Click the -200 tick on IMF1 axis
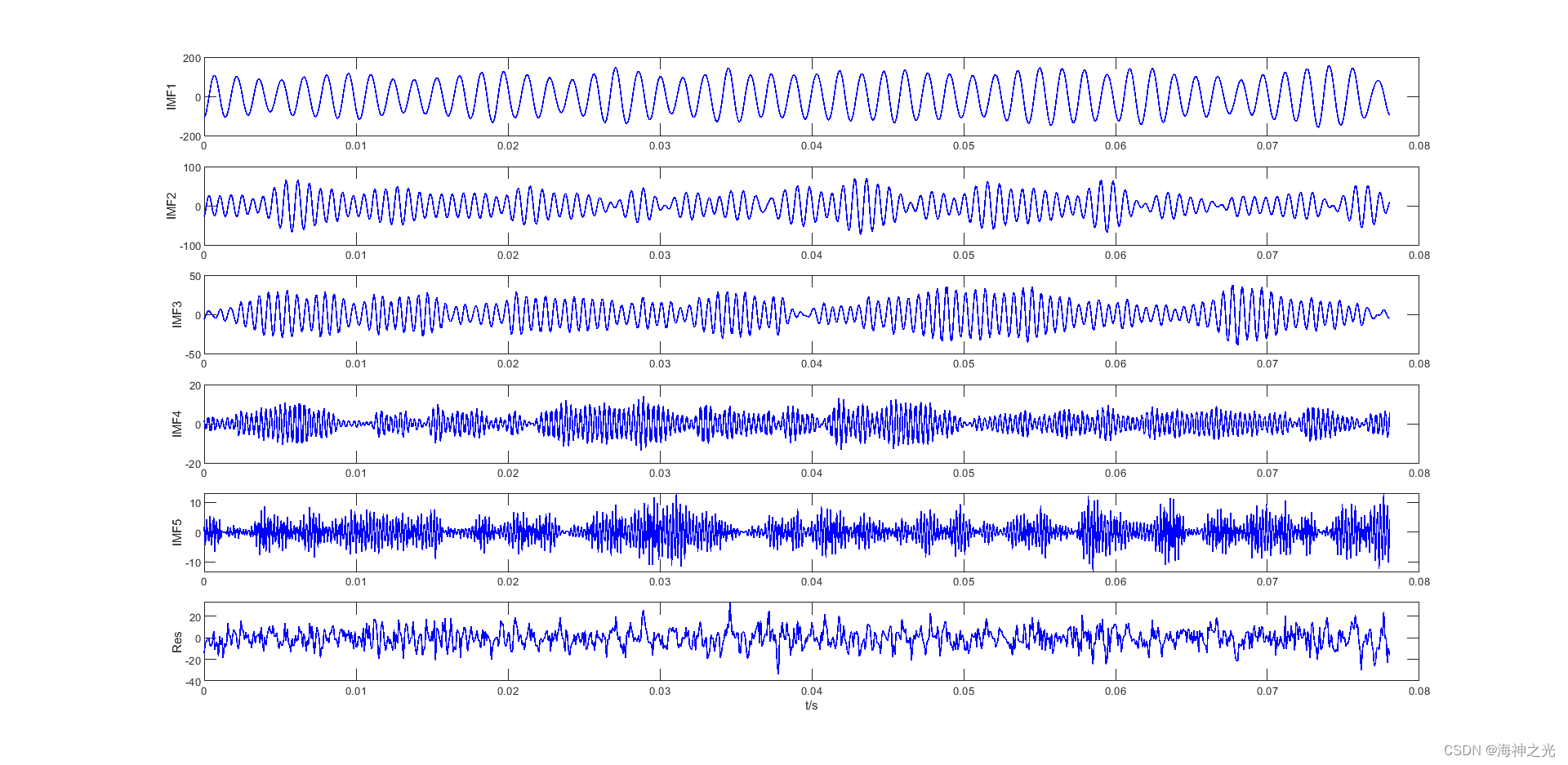1568x765 pixels. (x=190, y=136)
